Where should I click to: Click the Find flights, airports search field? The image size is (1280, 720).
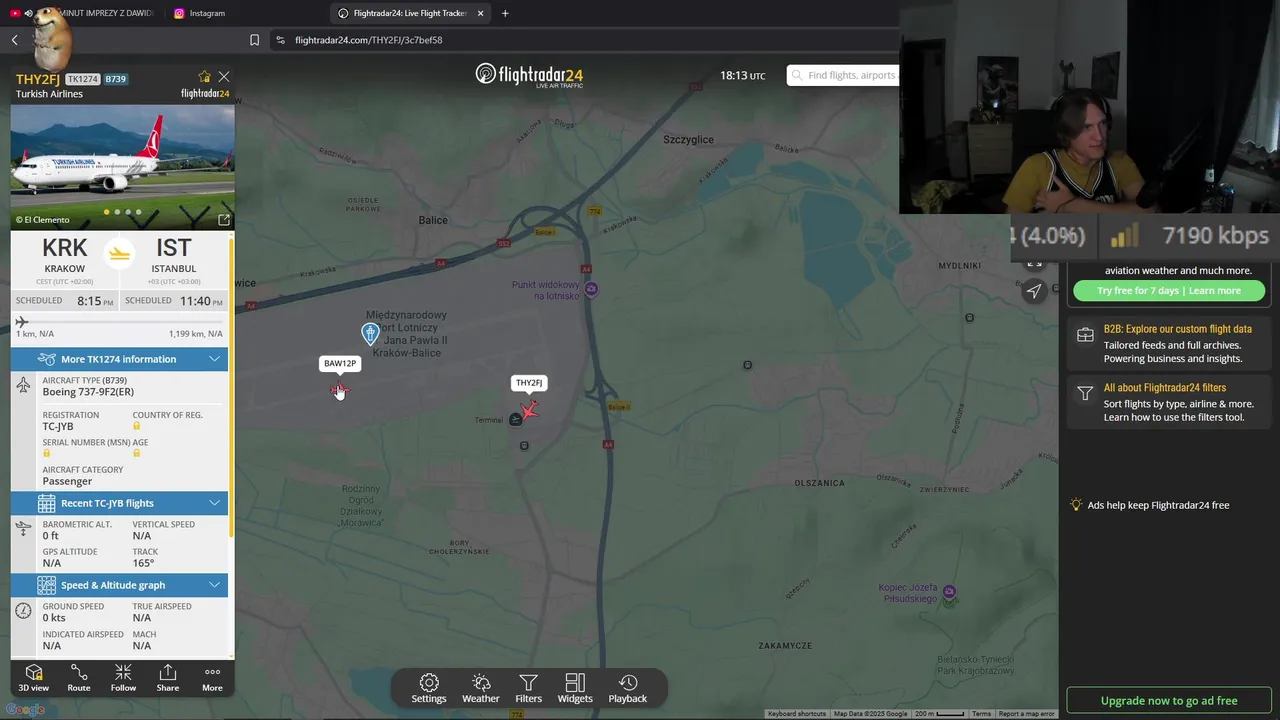coord(842,75)
